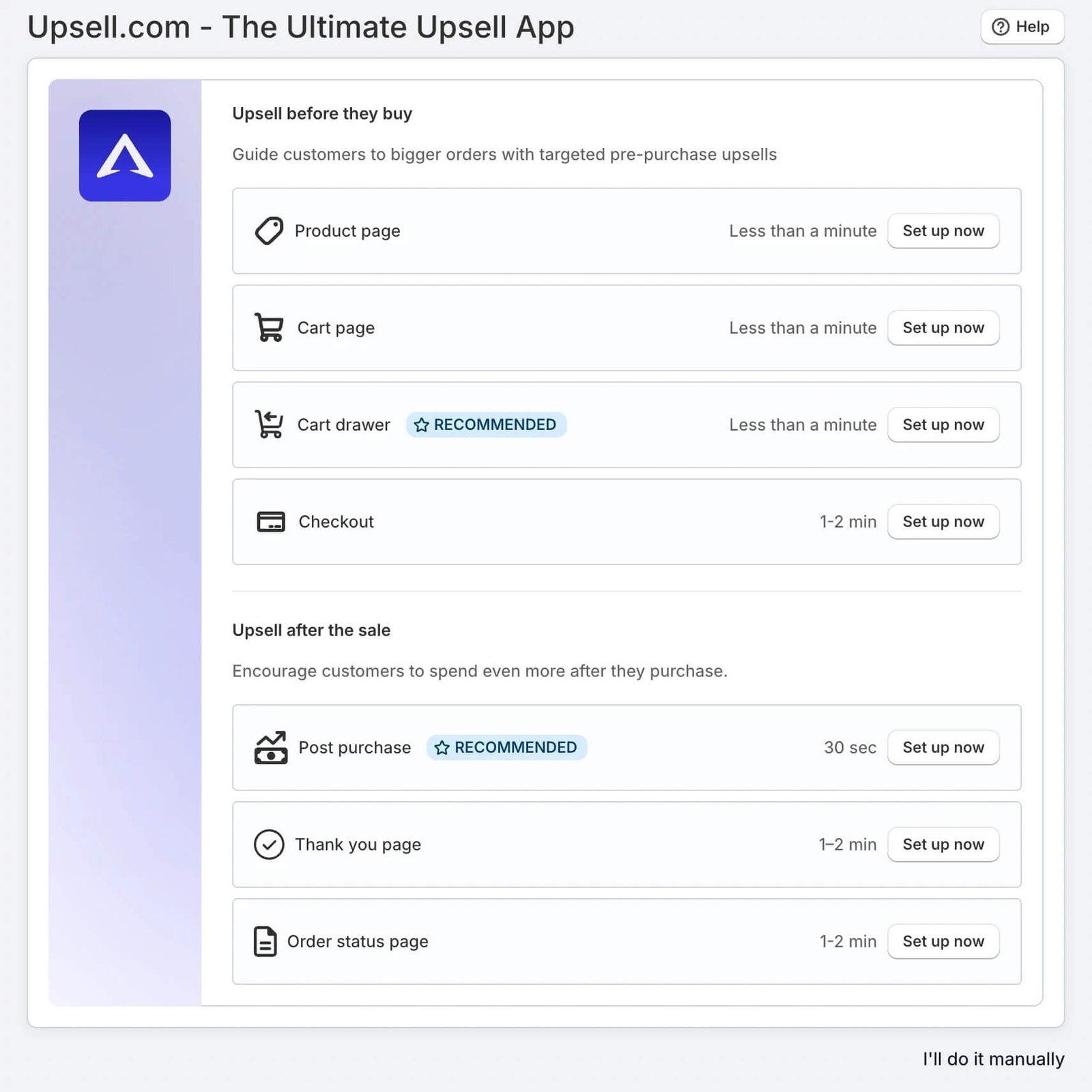Click the page title 'Upsell.com - The Ultimate Upsell App'

coord(301,28)
